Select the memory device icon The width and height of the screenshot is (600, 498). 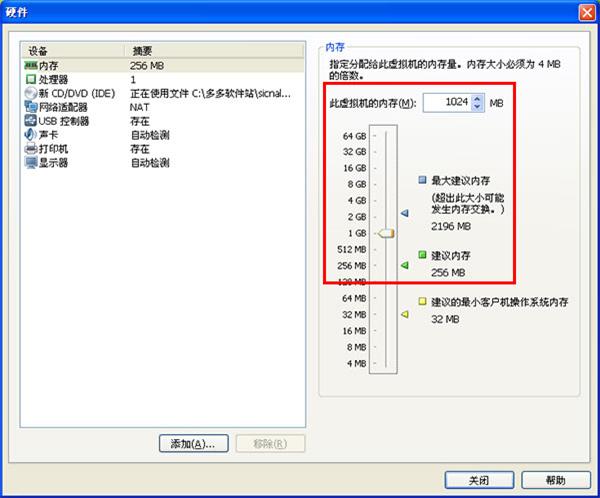pos(31,65)
